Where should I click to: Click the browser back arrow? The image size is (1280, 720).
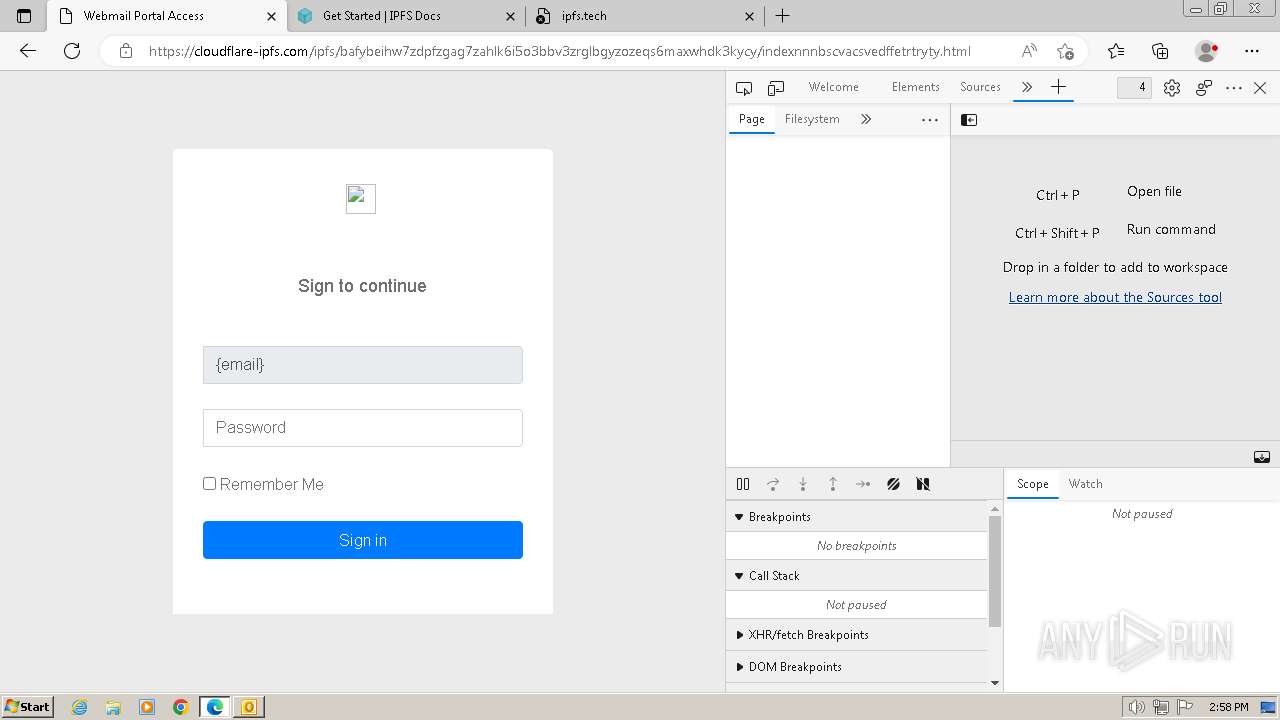[28, 51]
